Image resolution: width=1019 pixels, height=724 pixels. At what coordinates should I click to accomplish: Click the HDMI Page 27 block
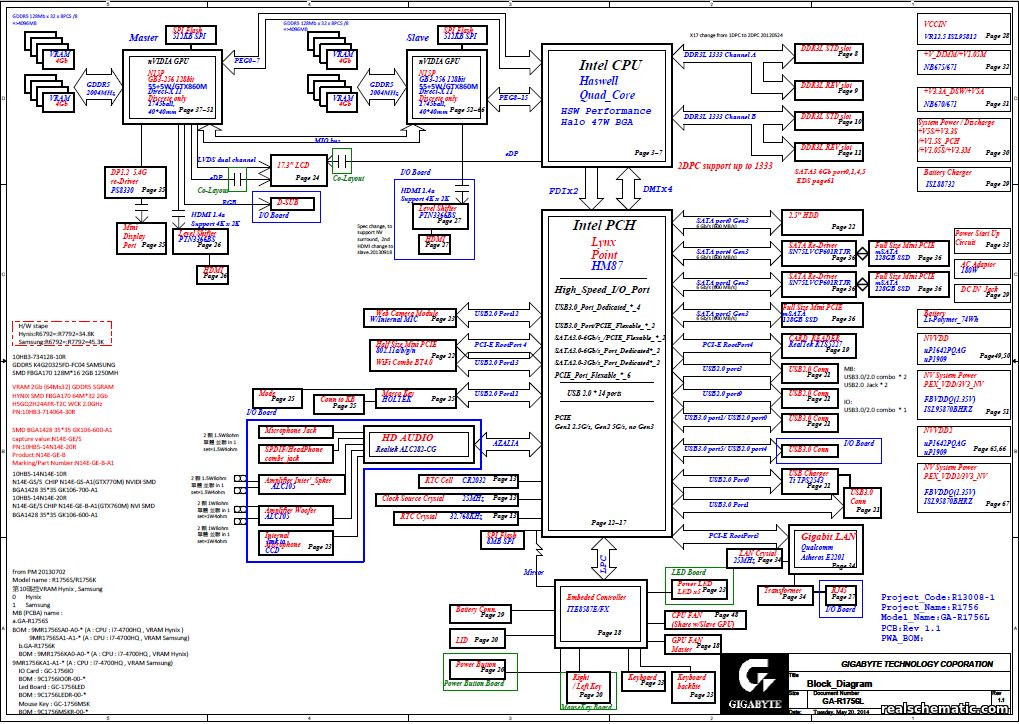pyautogui.click(x=435, y=243)
